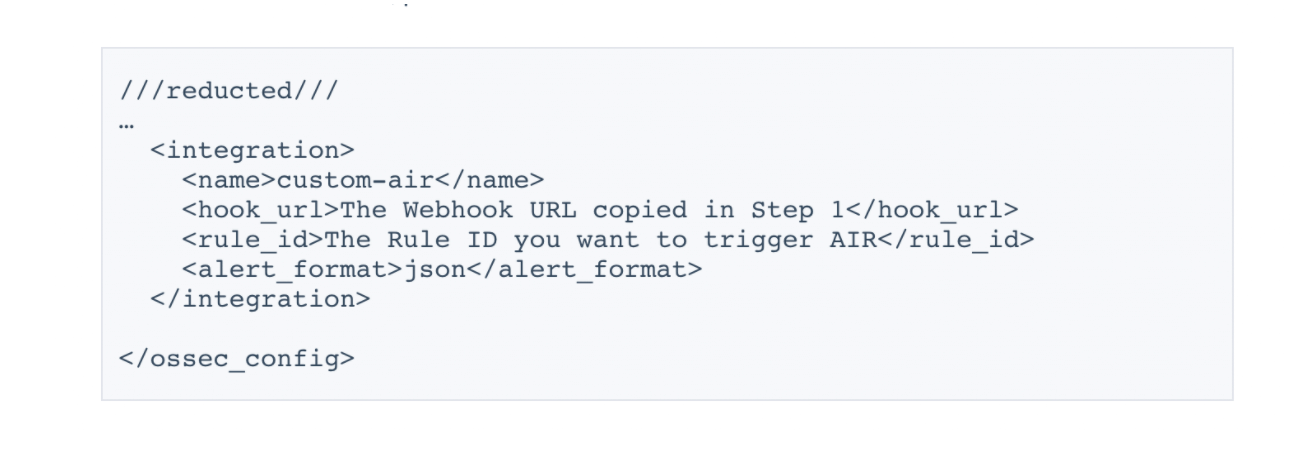1290x462 pixels.
Task: Click the opening <alert_format> tag
Action: (x=291, y=269)
